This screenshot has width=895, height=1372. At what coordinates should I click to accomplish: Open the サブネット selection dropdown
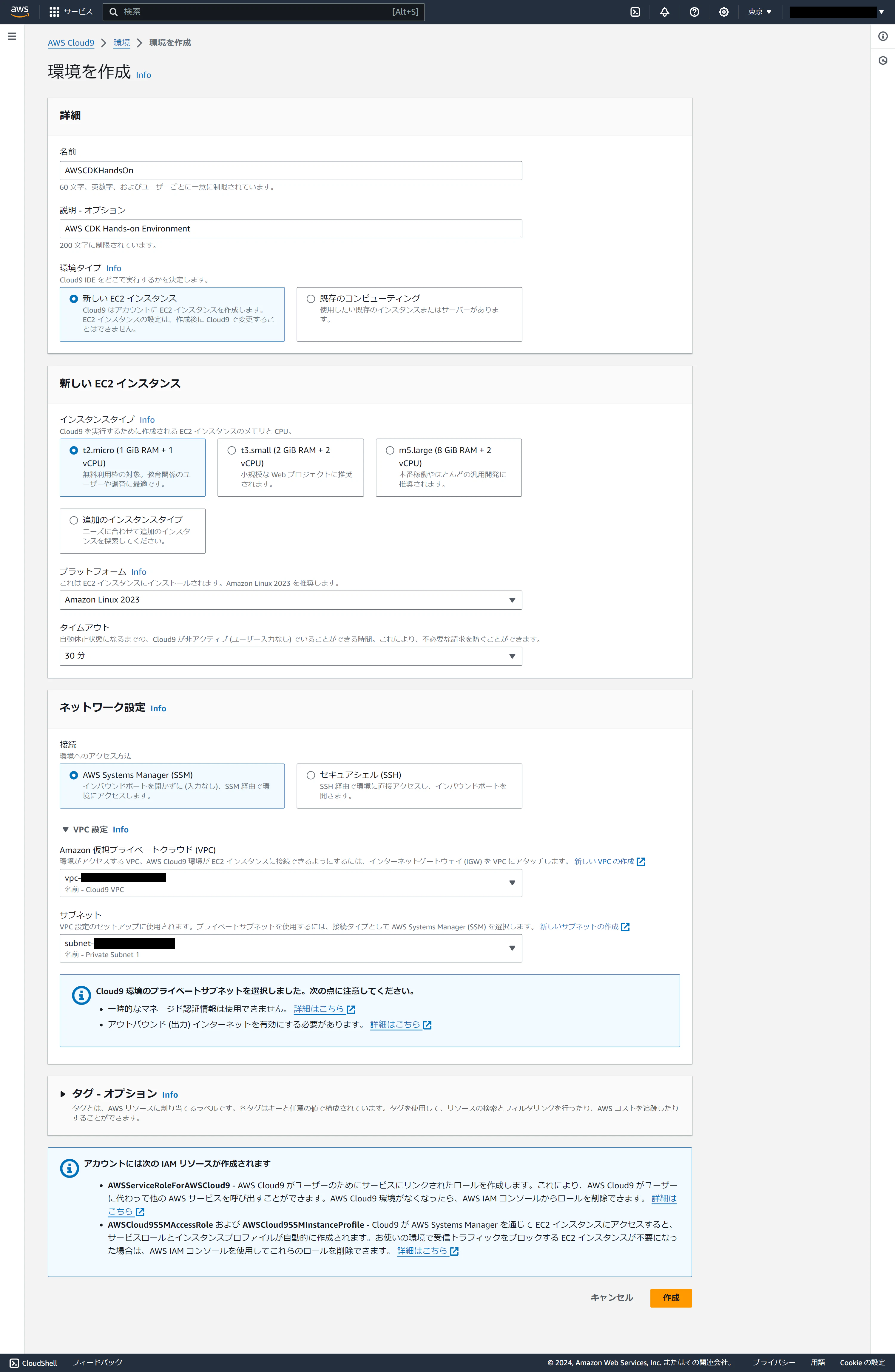click(291, 948)
